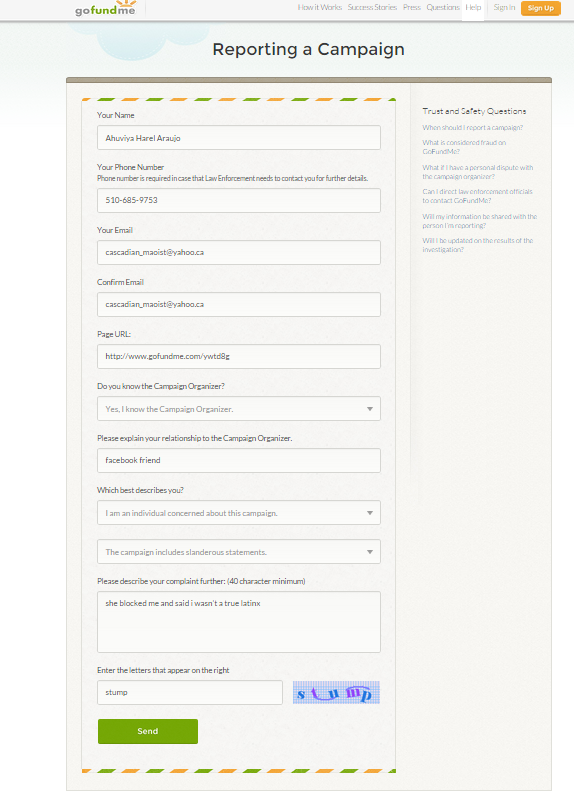Open the Press menu link
The width and height of the screenshot is (574, 796).
pos(412,7)
